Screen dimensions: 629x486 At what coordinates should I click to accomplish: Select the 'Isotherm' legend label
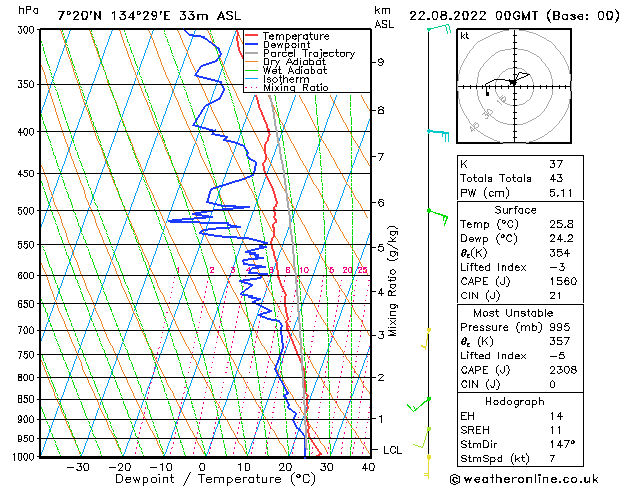click(x=286, y=79)
